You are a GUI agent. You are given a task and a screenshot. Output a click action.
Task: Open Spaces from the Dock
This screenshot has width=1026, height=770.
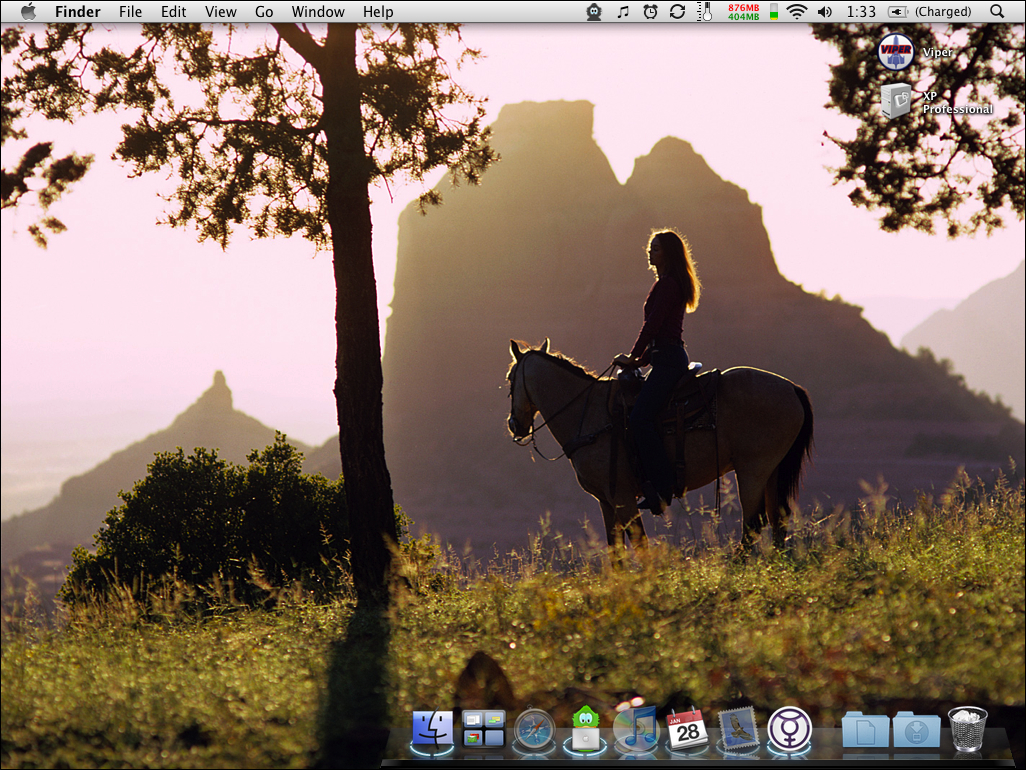coord(484,729)
